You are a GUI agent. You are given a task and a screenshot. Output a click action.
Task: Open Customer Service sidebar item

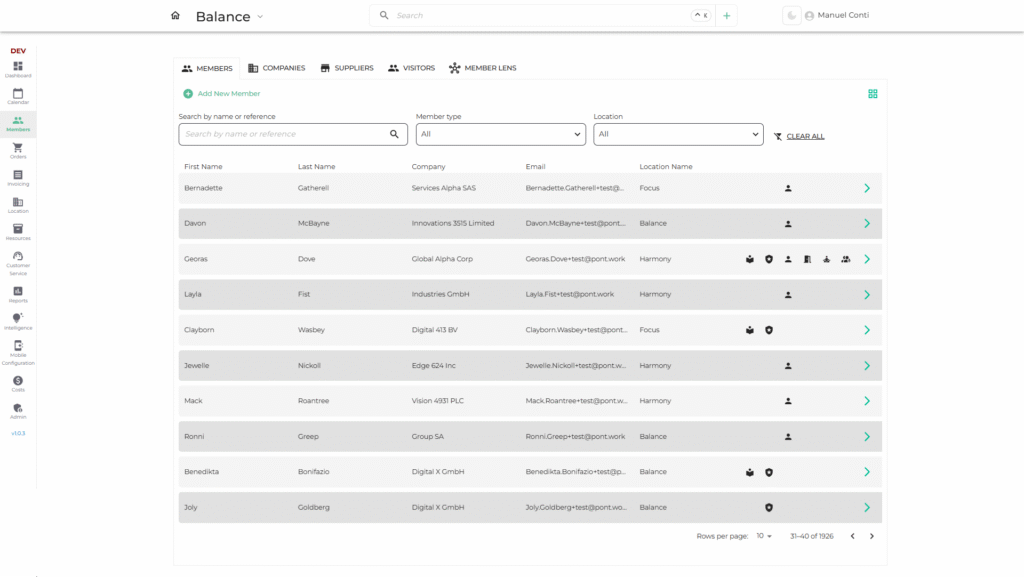pos(18,263)
